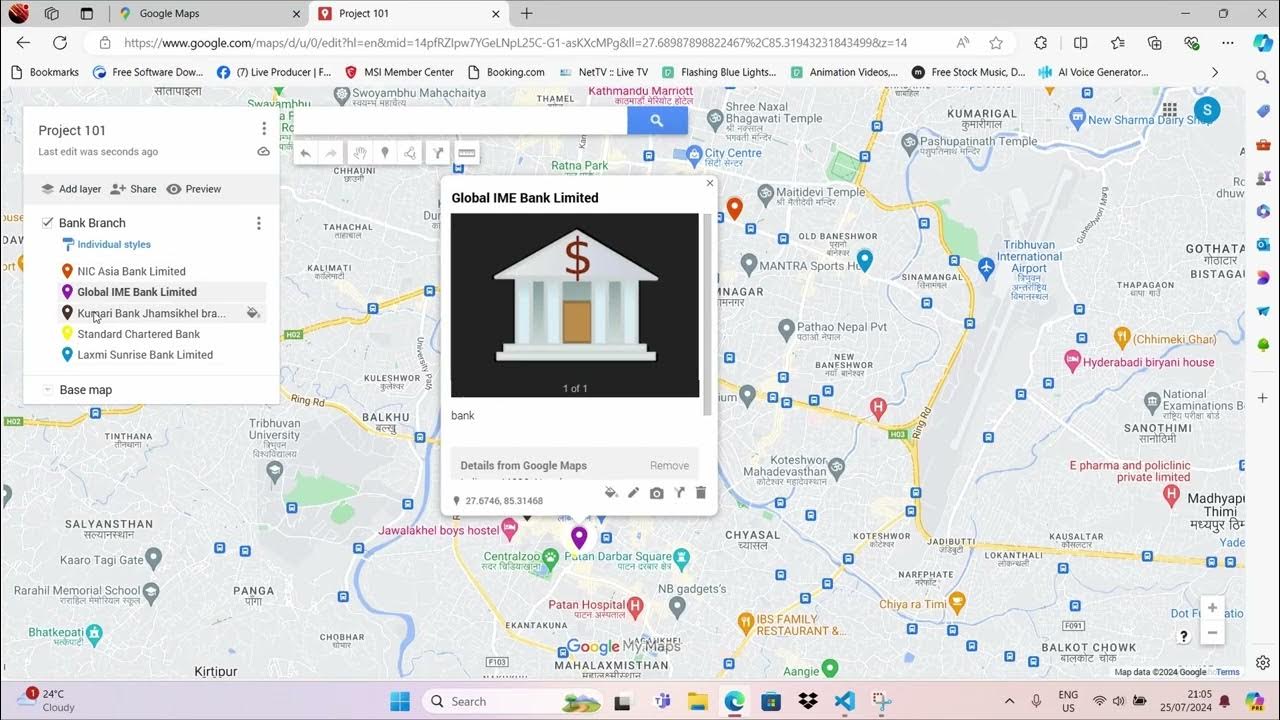This screenshot has height=720, width=1280.
Task: Show hidden system tray icons
Action: click(1009, 701)
